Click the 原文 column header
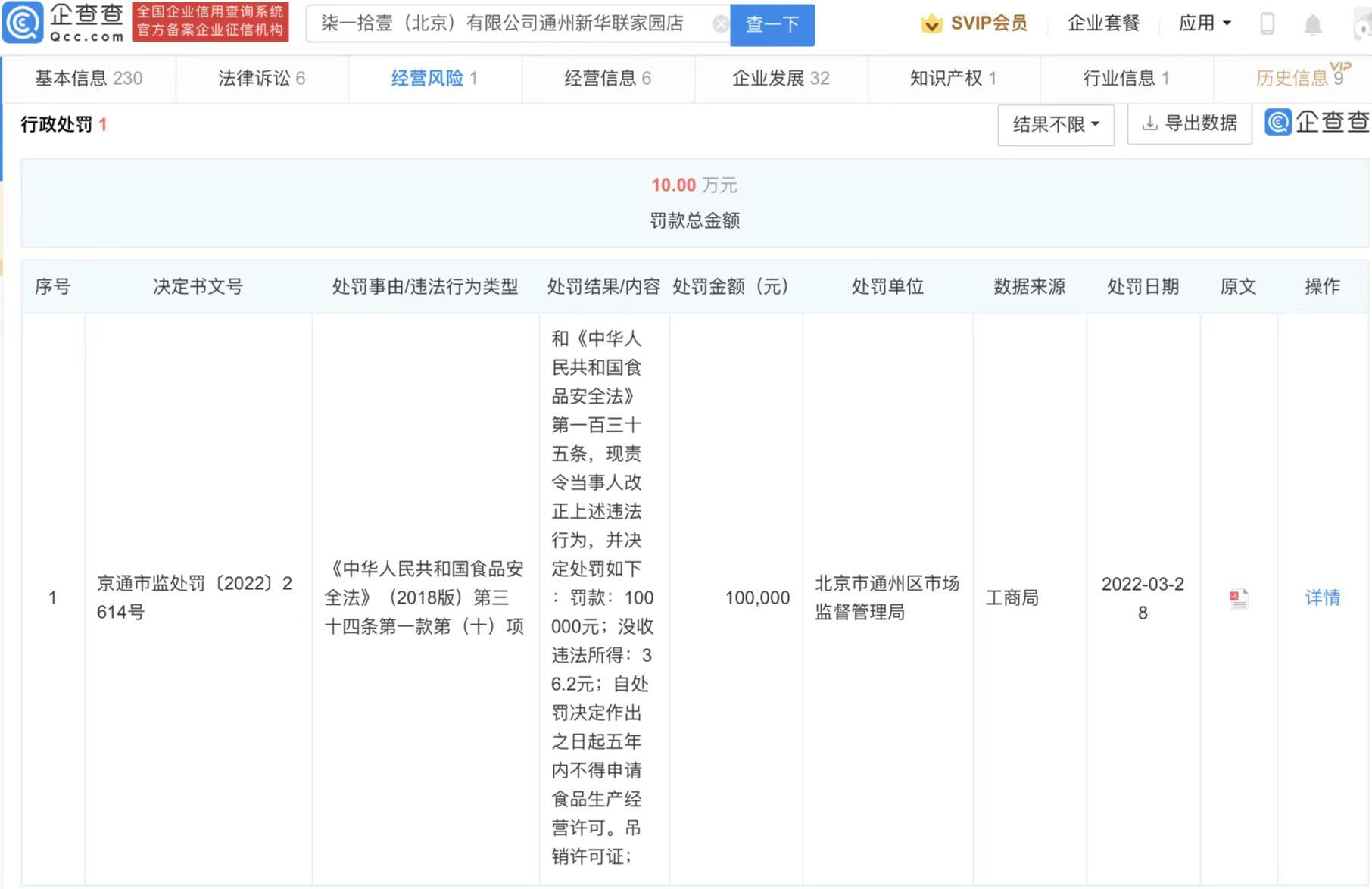 click(1238, 286)
